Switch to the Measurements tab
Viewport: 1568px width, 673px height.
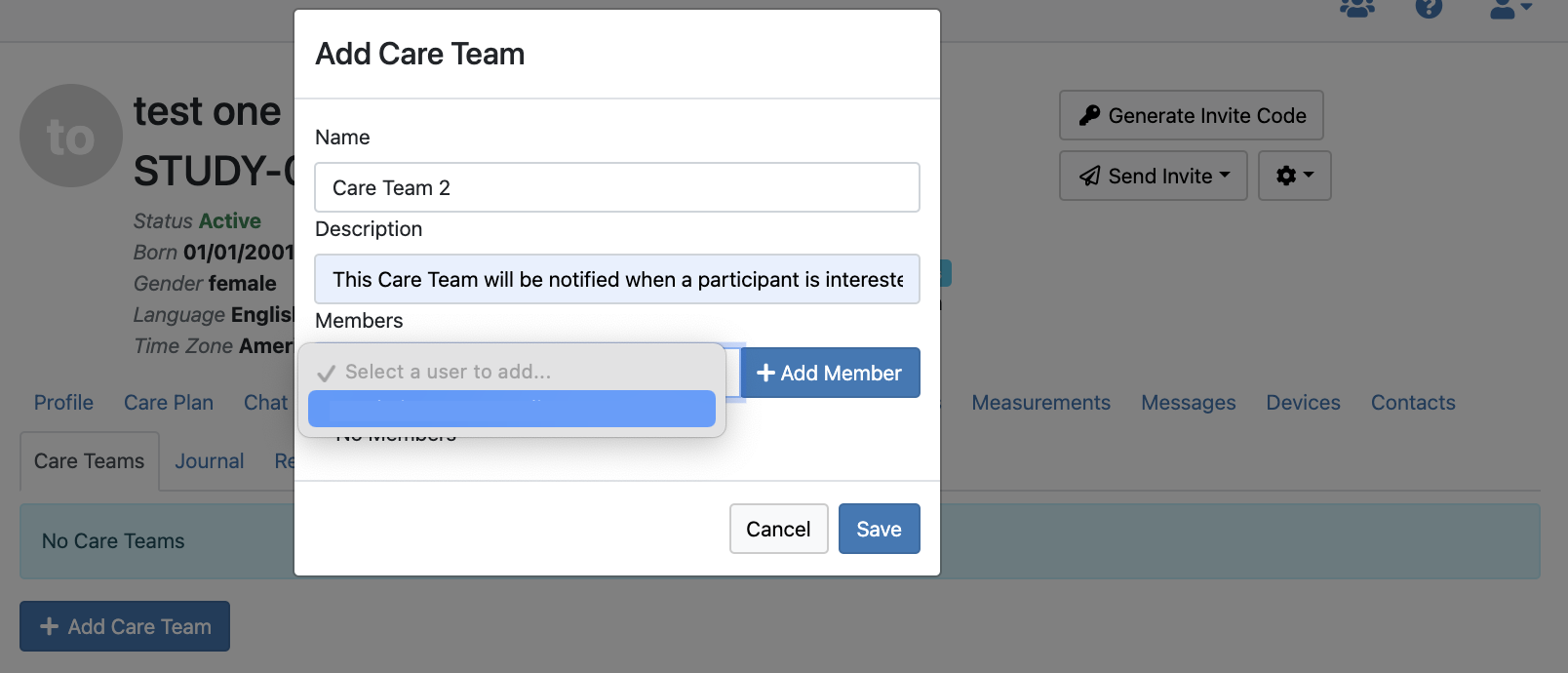click(x=1040, y=403)
